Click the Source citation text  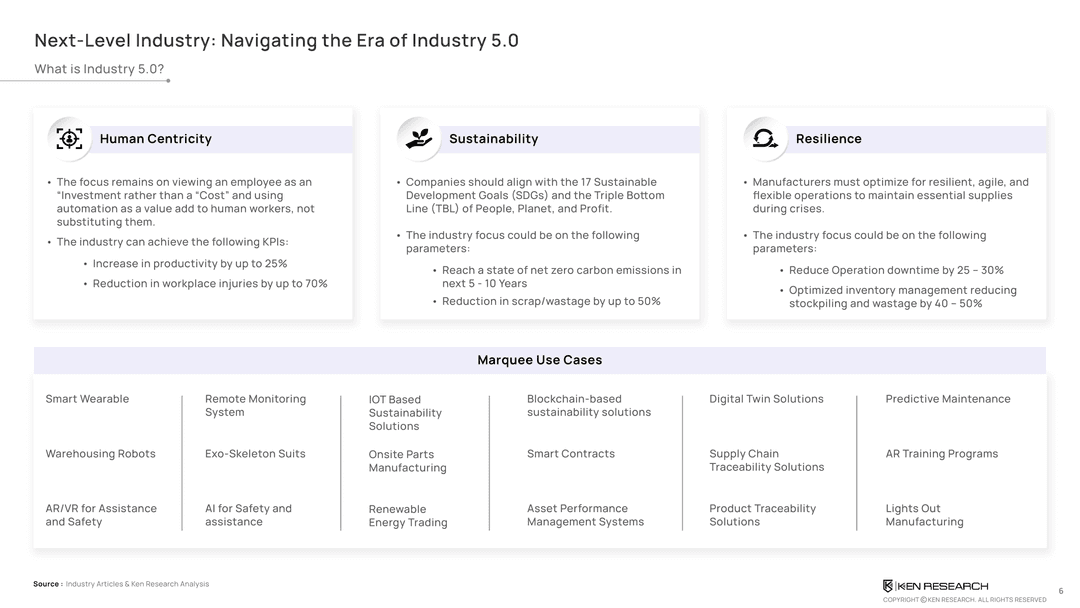click(x=121, y=584)
